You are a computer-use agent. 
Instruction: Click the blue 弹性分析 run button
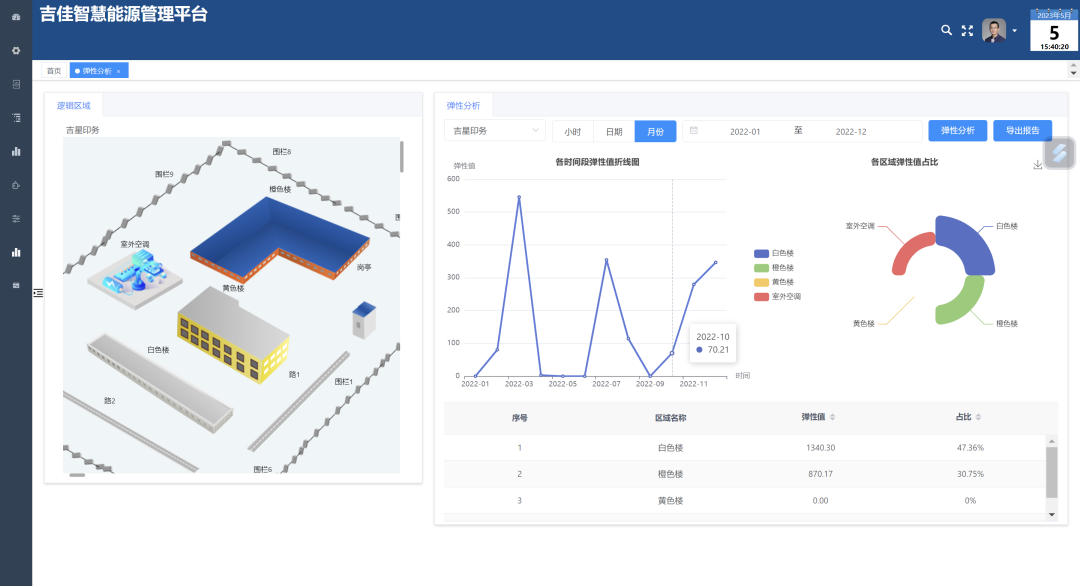point(958,131)
